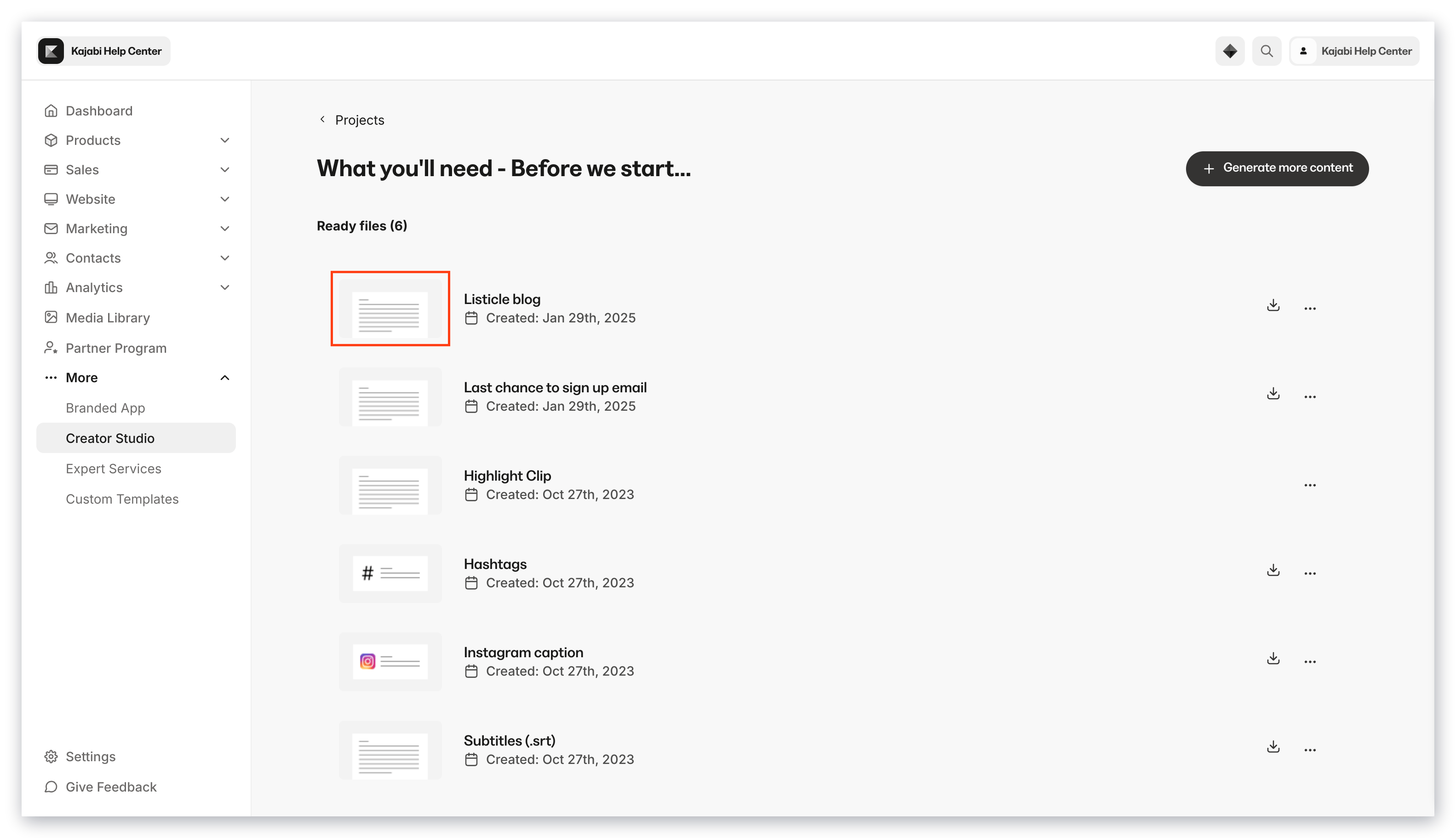The height and width of the screenshot is (838, 1456).
Task: Click the Ready files (6) heading
Action: pyautogui.click(x=362, y=226)
